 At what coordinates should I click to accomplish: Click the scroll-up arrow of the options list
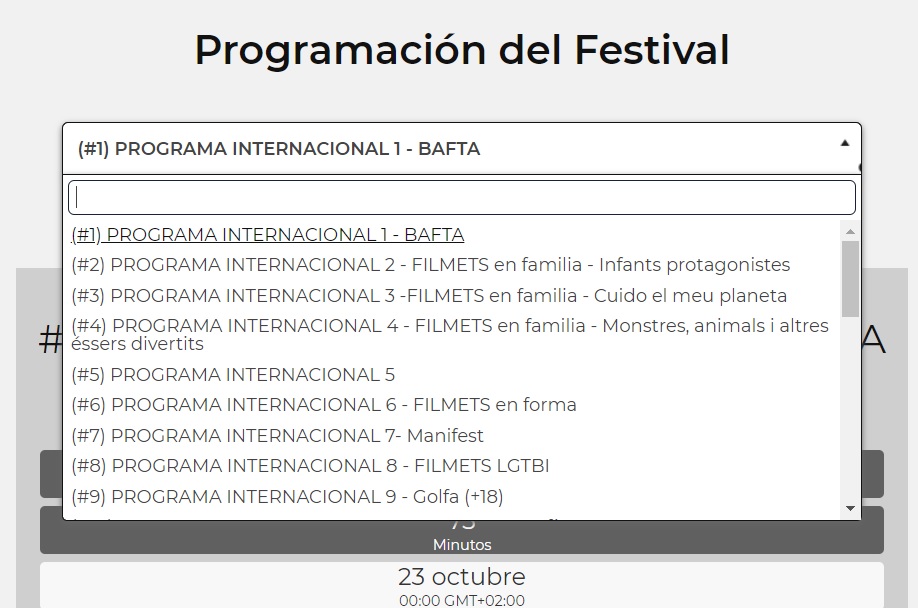850,232
